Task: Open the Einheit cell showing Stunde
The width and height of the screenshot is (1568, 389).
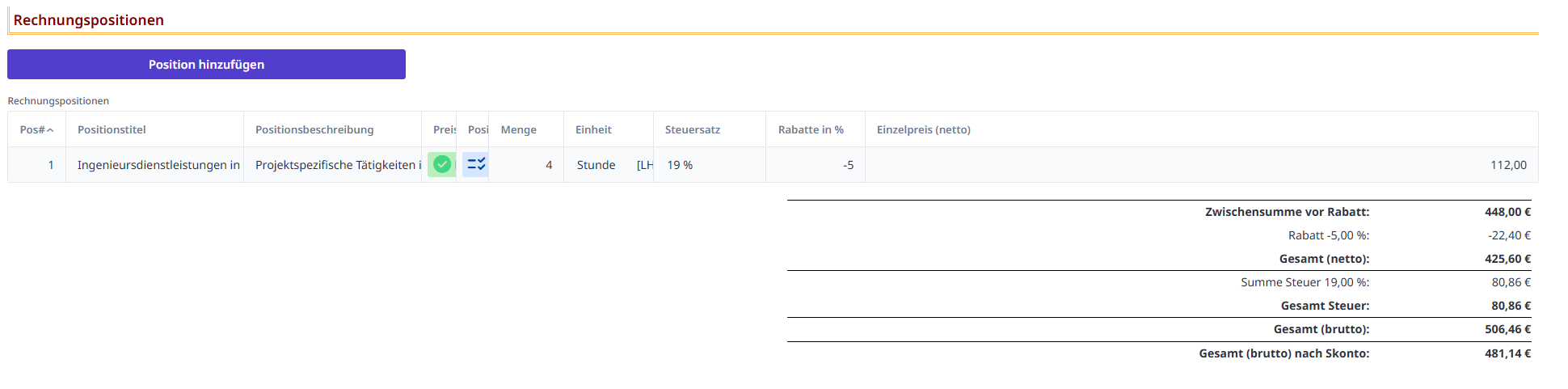Action: 596,165
